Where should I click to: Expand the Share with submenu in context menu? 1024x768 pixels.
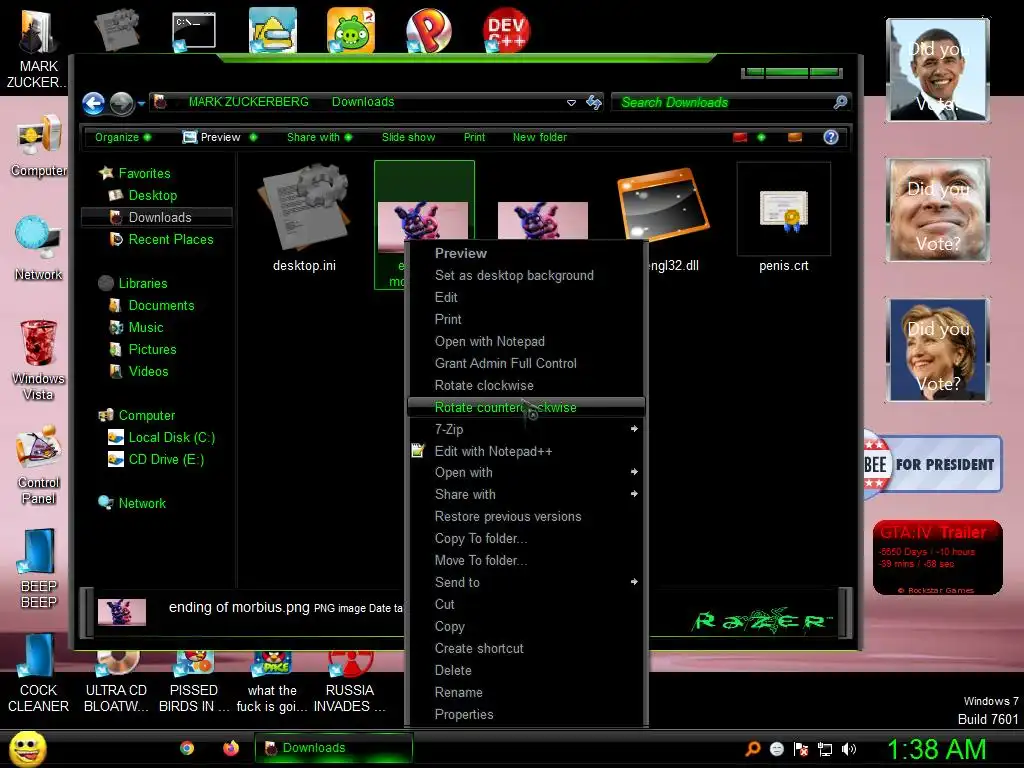click(x=526, y=494)
